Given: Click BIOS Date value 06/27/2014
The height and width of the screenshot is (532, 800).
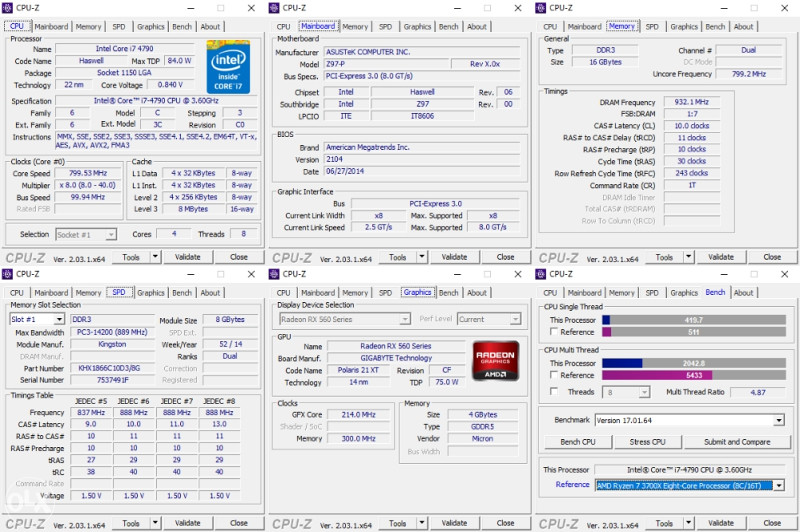Looking at the screenshot, I should 422,171.
